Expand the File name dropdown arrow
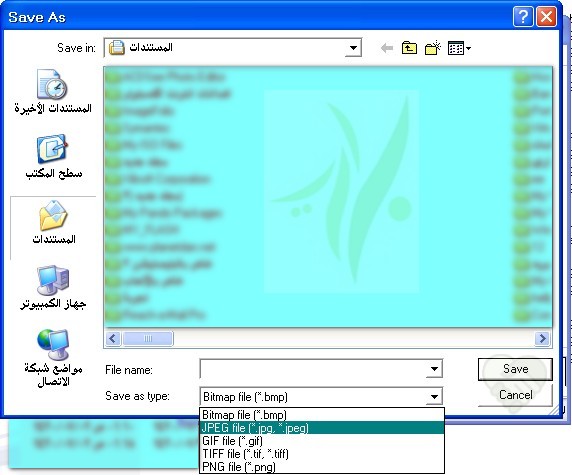Image resolution: width=572 pixels, height=475 pixels. (434, 369)
